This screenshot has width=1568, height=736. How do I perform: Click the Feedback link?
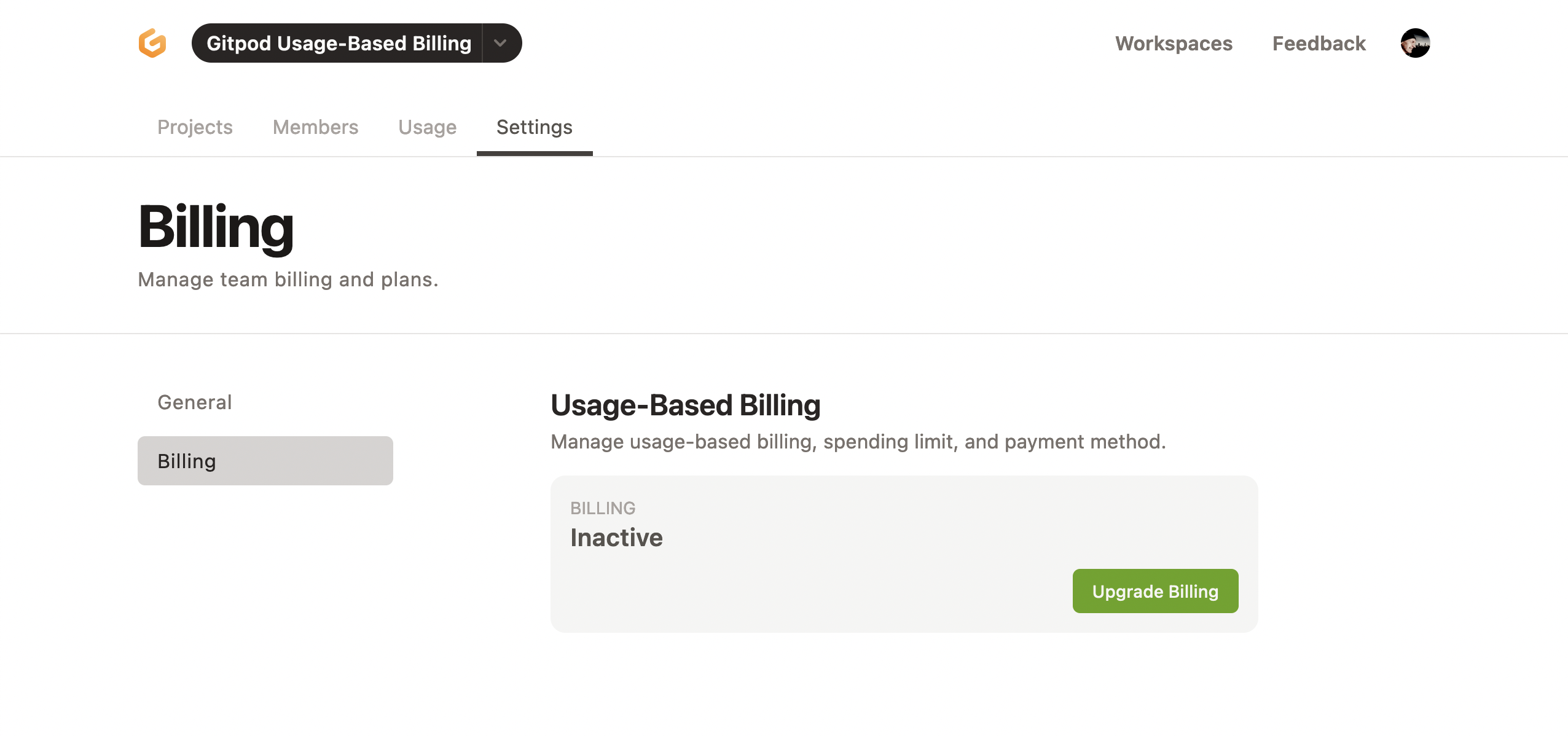1319,43
